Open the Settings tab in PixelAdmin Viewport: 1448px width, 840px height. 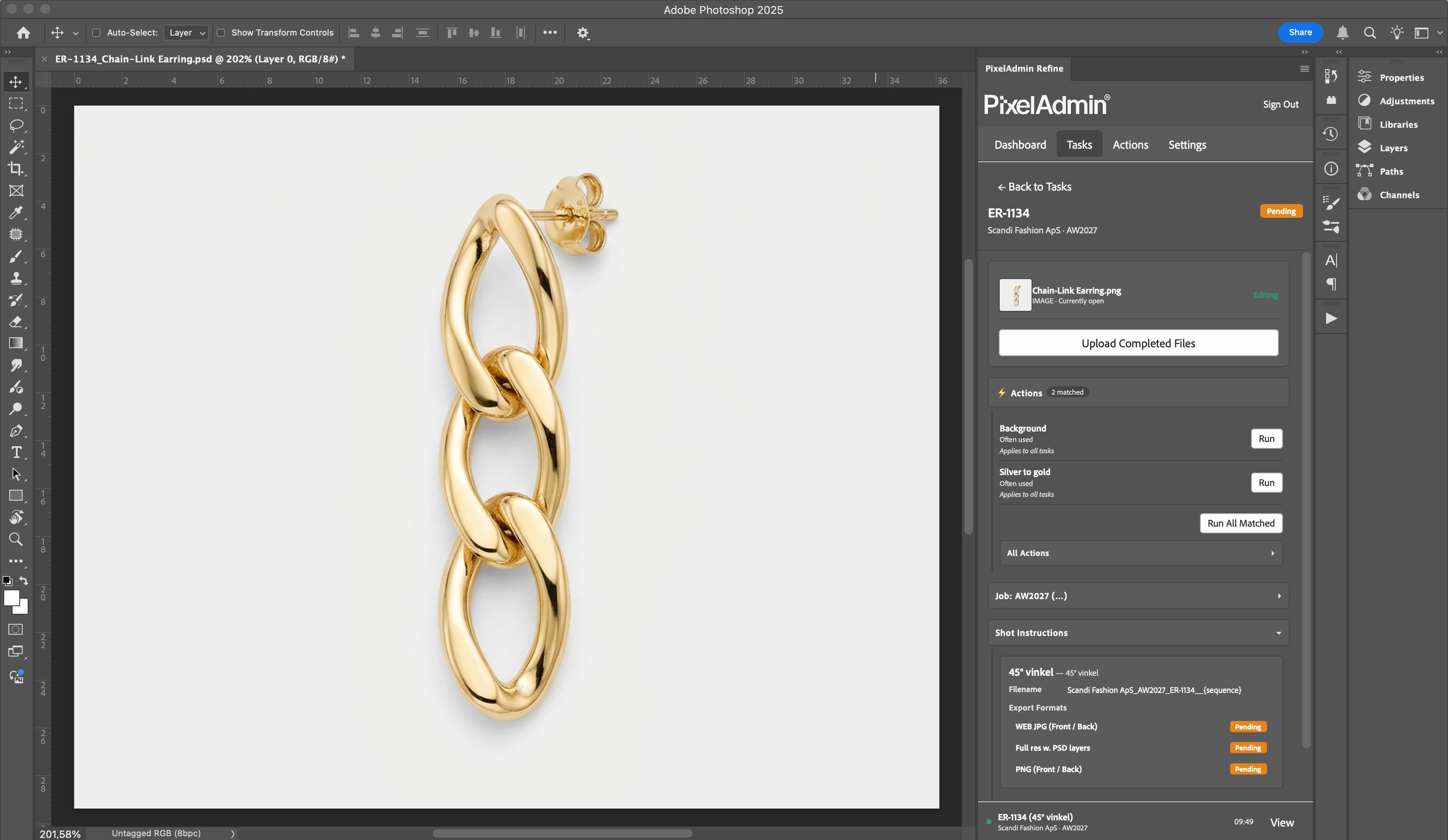point(1187,144)
